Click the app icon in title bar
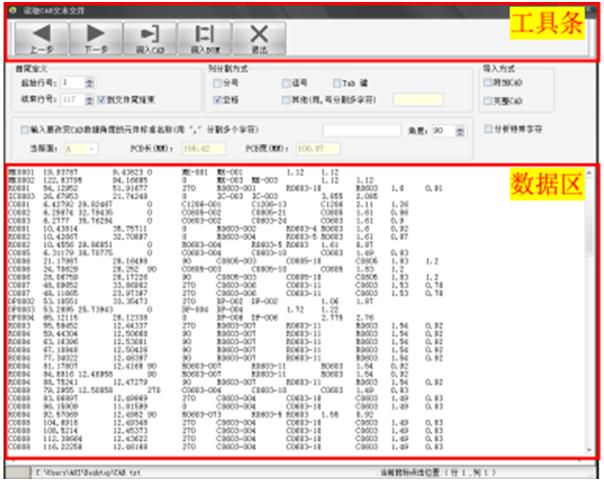The height and width of the screenshot is (481, 604). (13, 10)
